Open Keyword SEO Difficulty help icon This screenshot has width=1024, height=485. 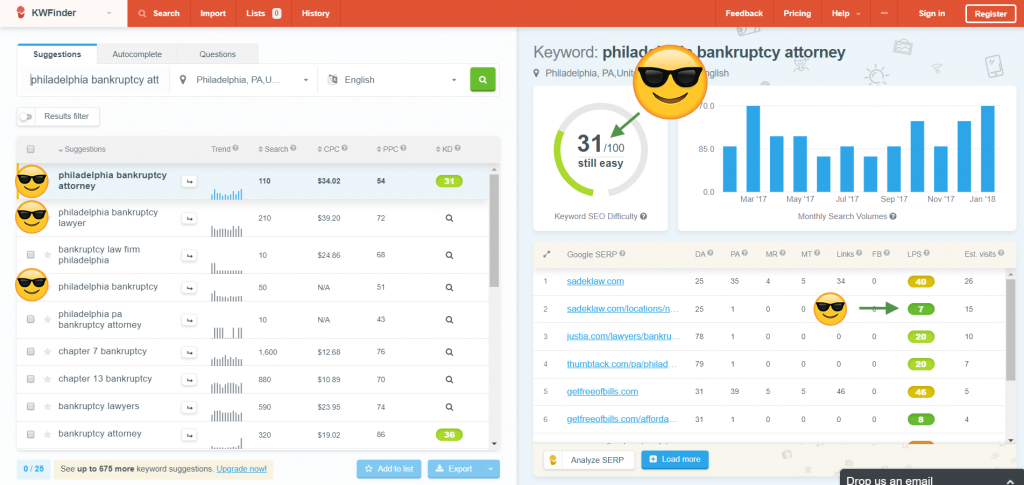point(644,216)
